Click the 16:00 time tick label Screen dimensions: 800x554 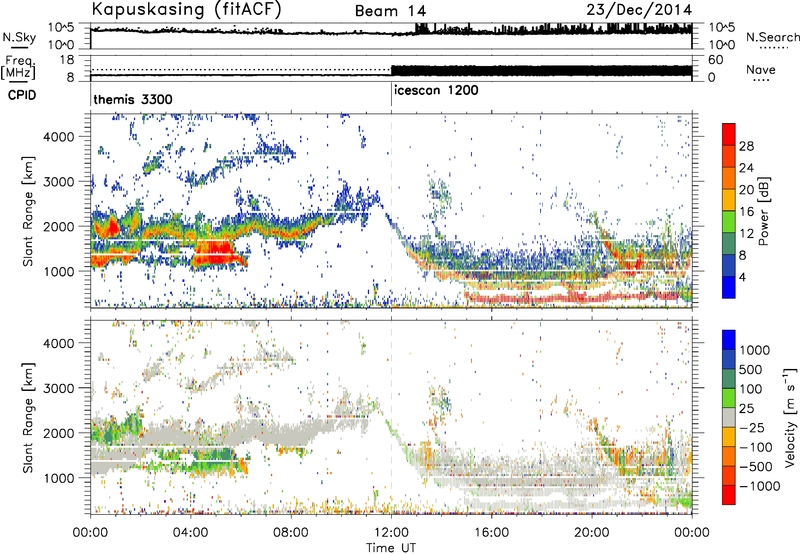click(x=491, y=533)
